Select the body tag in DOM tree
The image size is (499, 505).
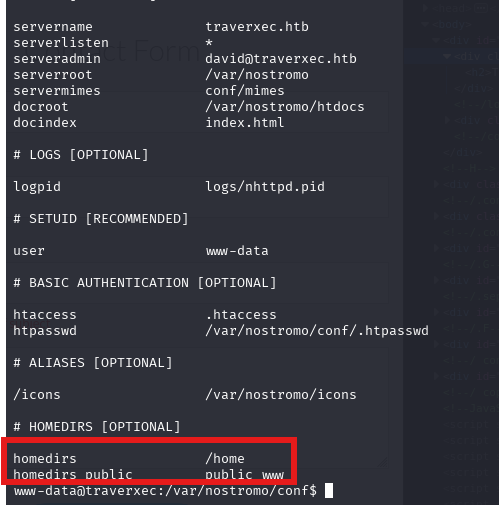pos(452,24)
